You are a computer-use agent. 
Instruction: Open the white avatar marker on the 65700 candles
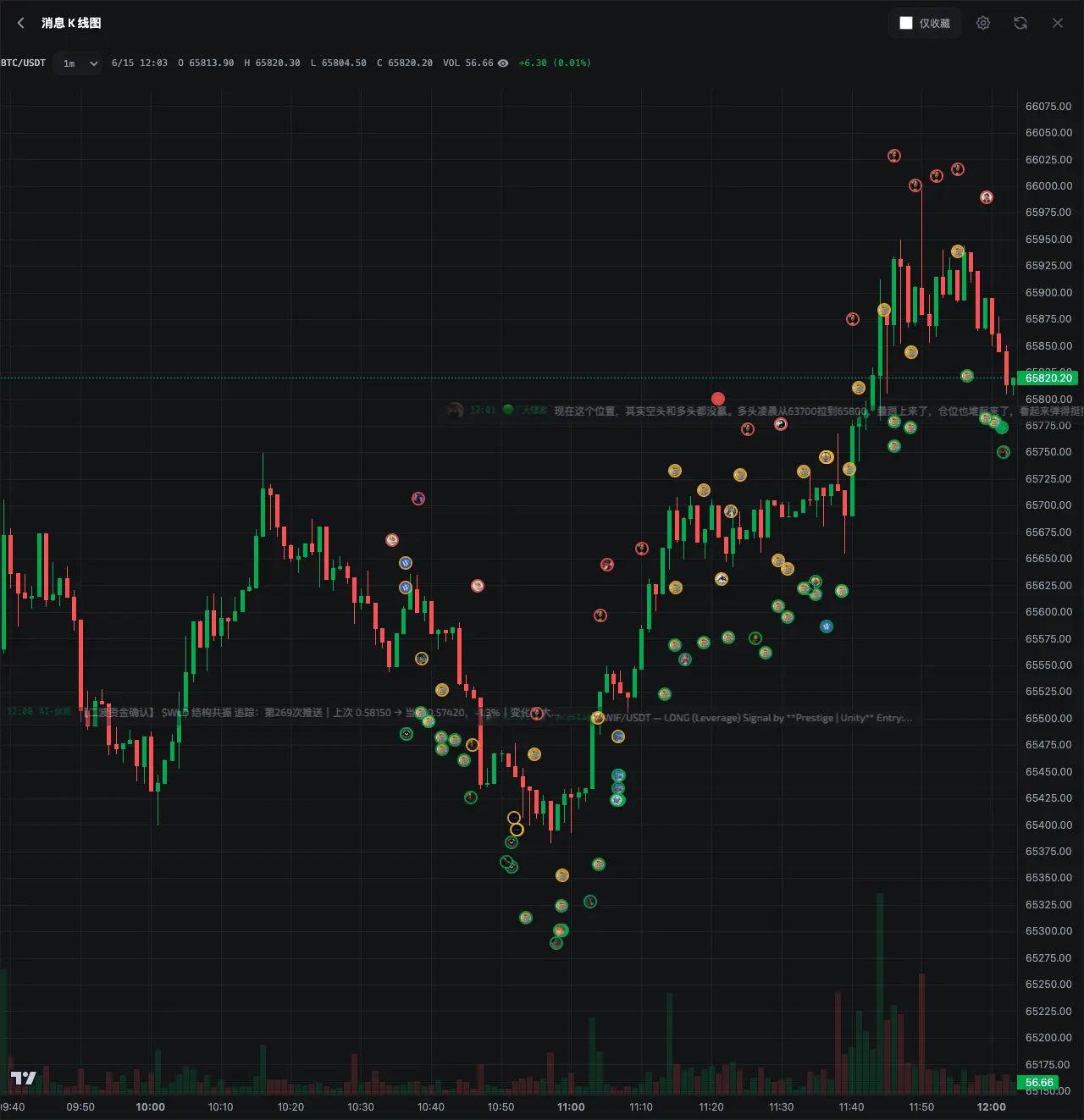(731, 511)
